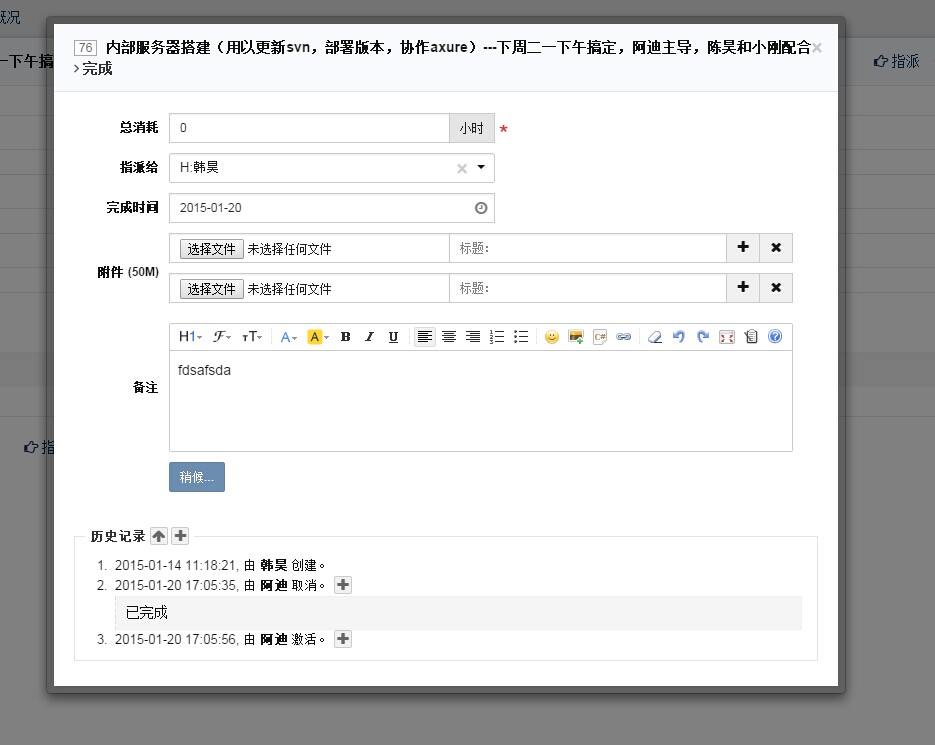Toggle underline formatting in the editor
Screen dimensions: 935x745
(x=393, y=337)
